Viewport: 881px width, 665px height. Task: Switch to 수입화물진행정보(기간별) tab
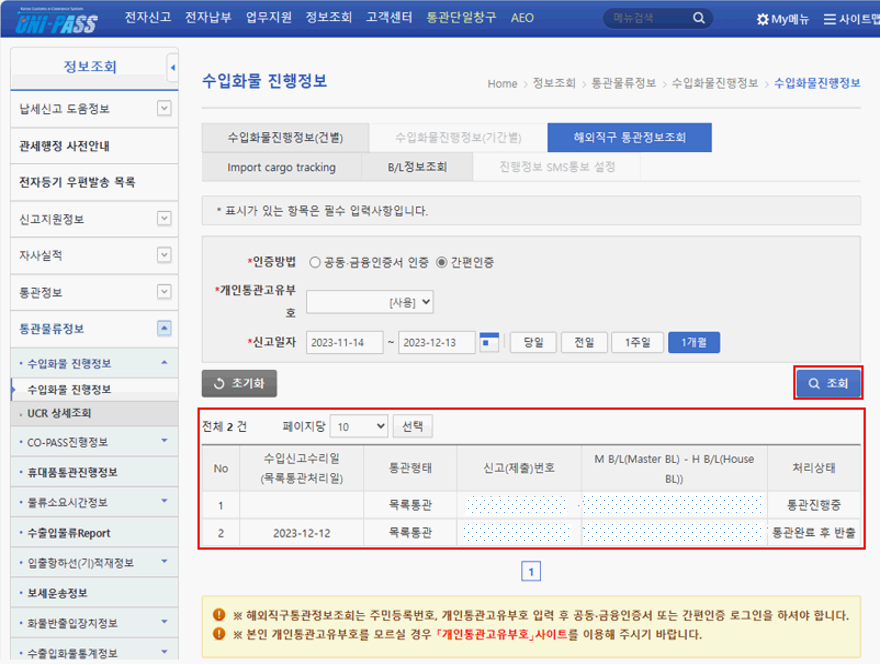pos(458,138)
